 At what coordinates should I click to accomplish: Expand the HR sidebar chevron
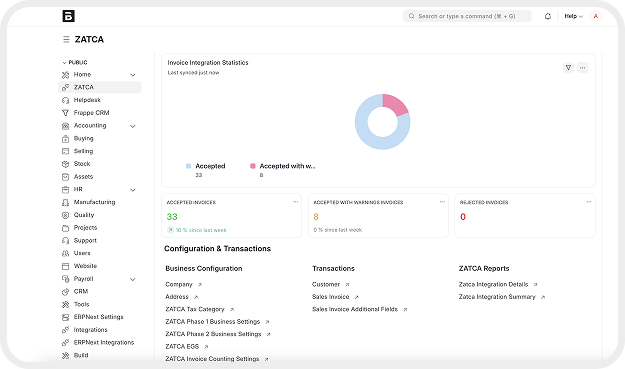pyautogui.click(x=133, y=190)
